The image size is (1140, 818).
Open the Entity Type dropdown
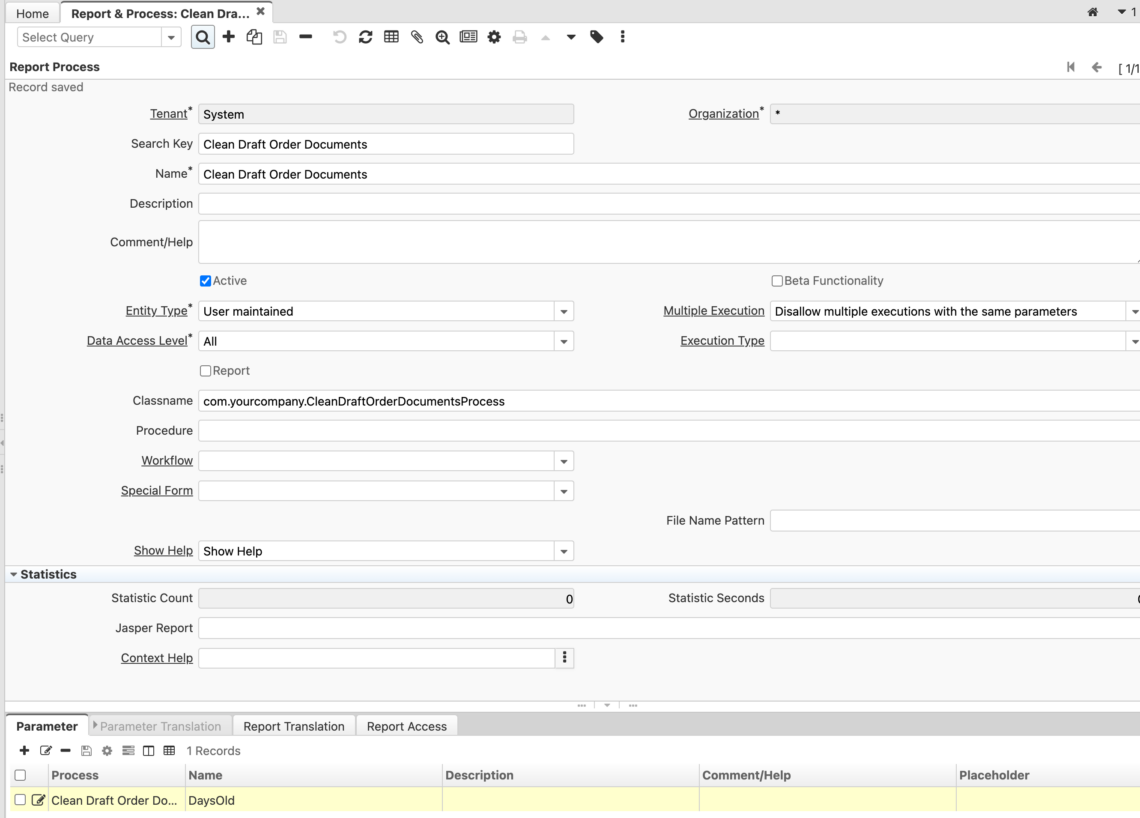(x=563, y=311)
